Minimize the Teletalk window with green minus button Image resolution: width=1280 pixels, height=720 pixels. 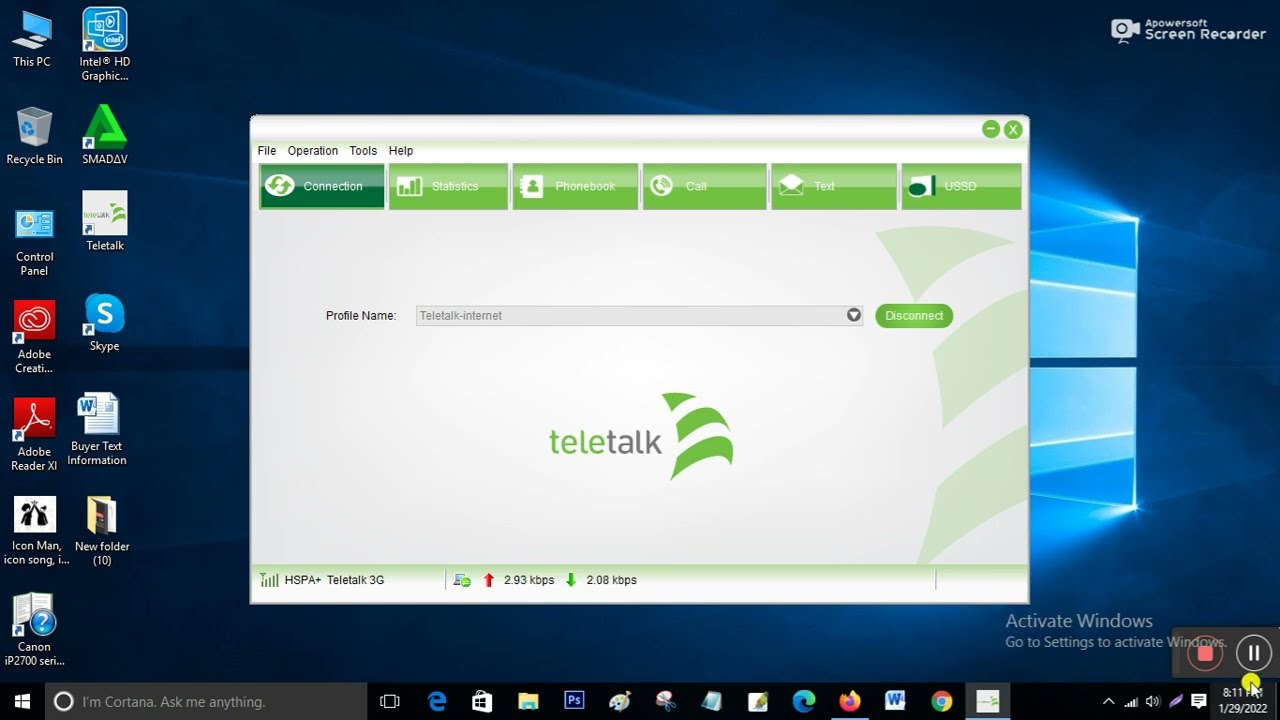(991, 129)
